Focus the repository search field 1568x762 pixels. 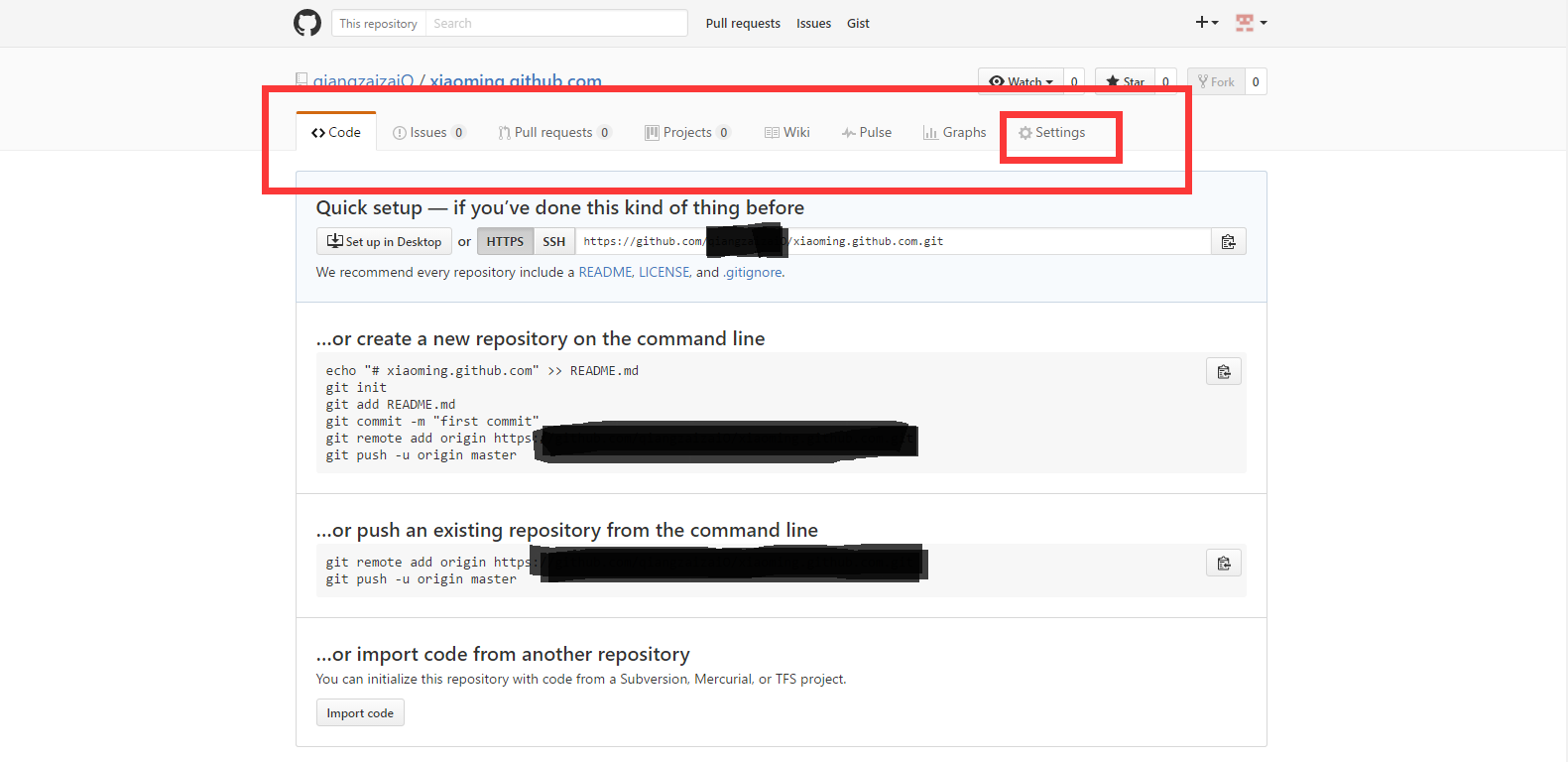coord(556,23)
